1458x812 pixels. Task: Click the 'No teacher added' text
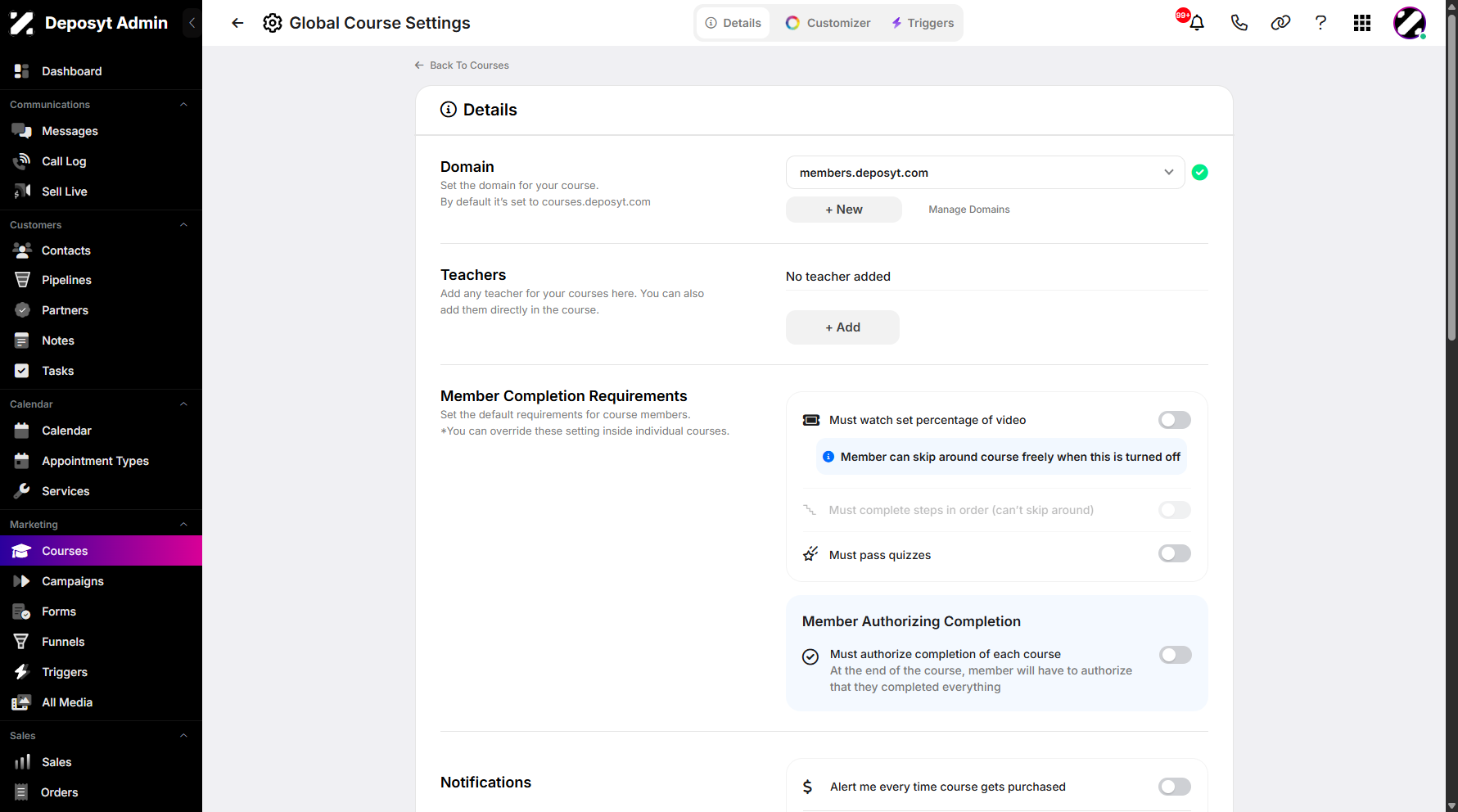click(x=837, y=277)
